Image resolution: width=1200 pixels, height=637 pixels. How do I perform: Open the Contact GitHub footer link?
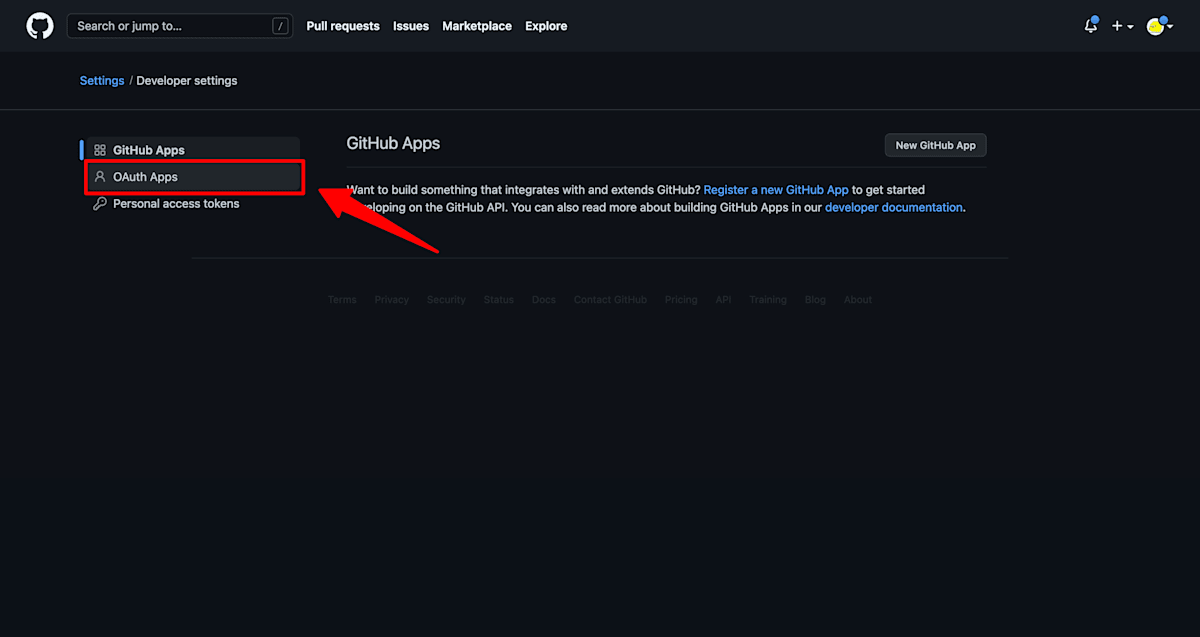[x=610, y=300]
